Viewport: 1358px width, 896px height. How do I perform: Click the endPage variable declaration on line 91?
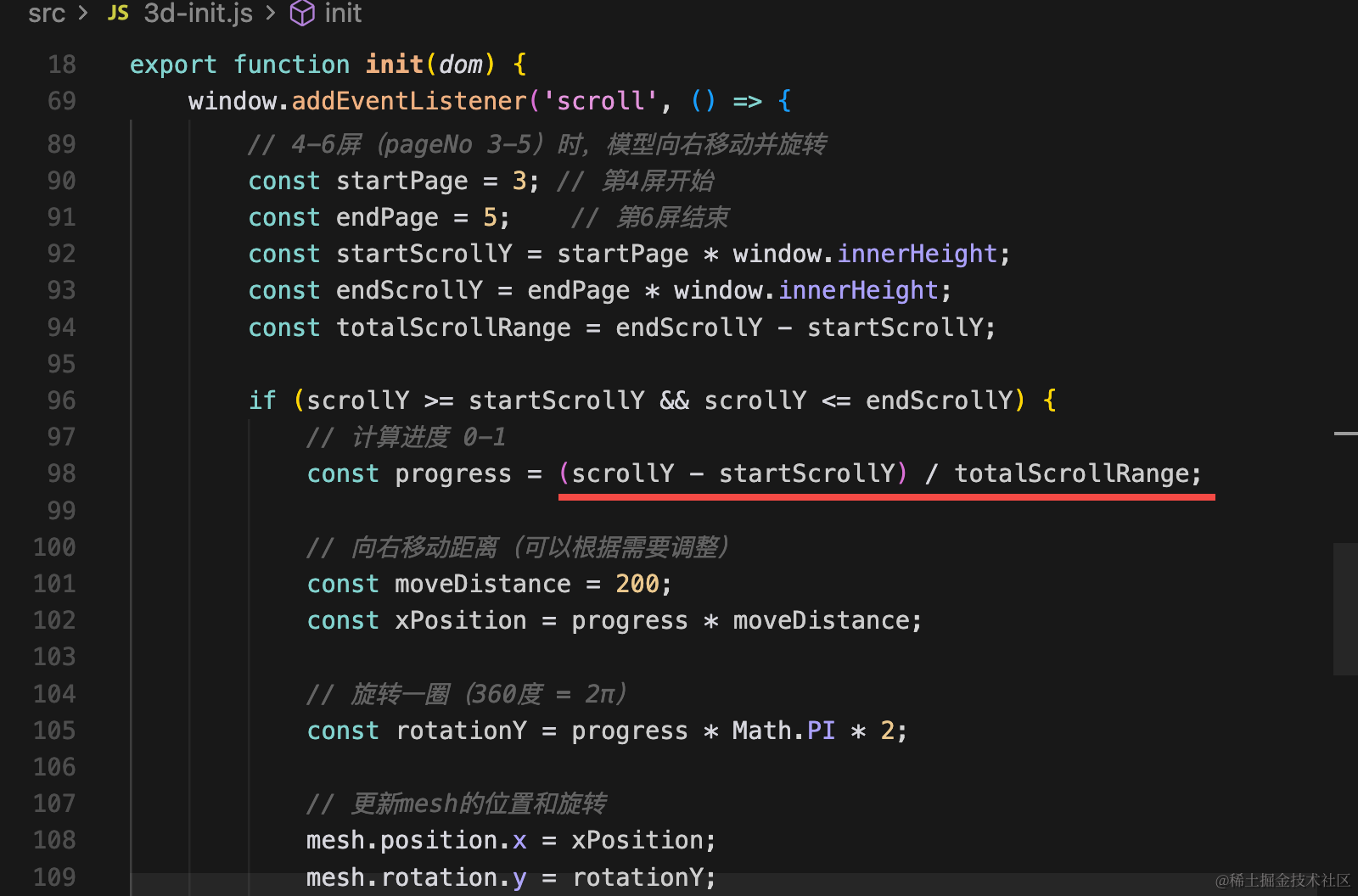coord(387,217)
